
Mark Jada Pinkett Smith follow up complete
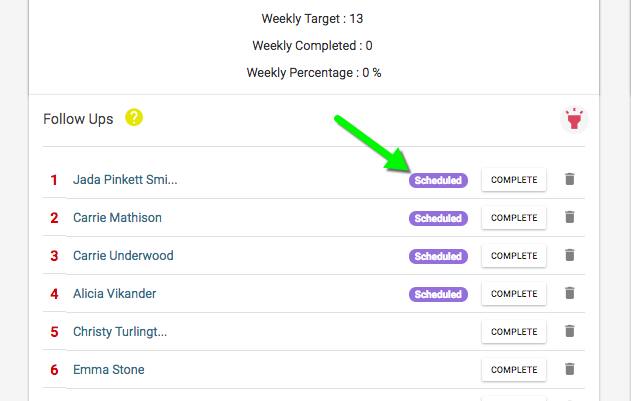(514, 180)
